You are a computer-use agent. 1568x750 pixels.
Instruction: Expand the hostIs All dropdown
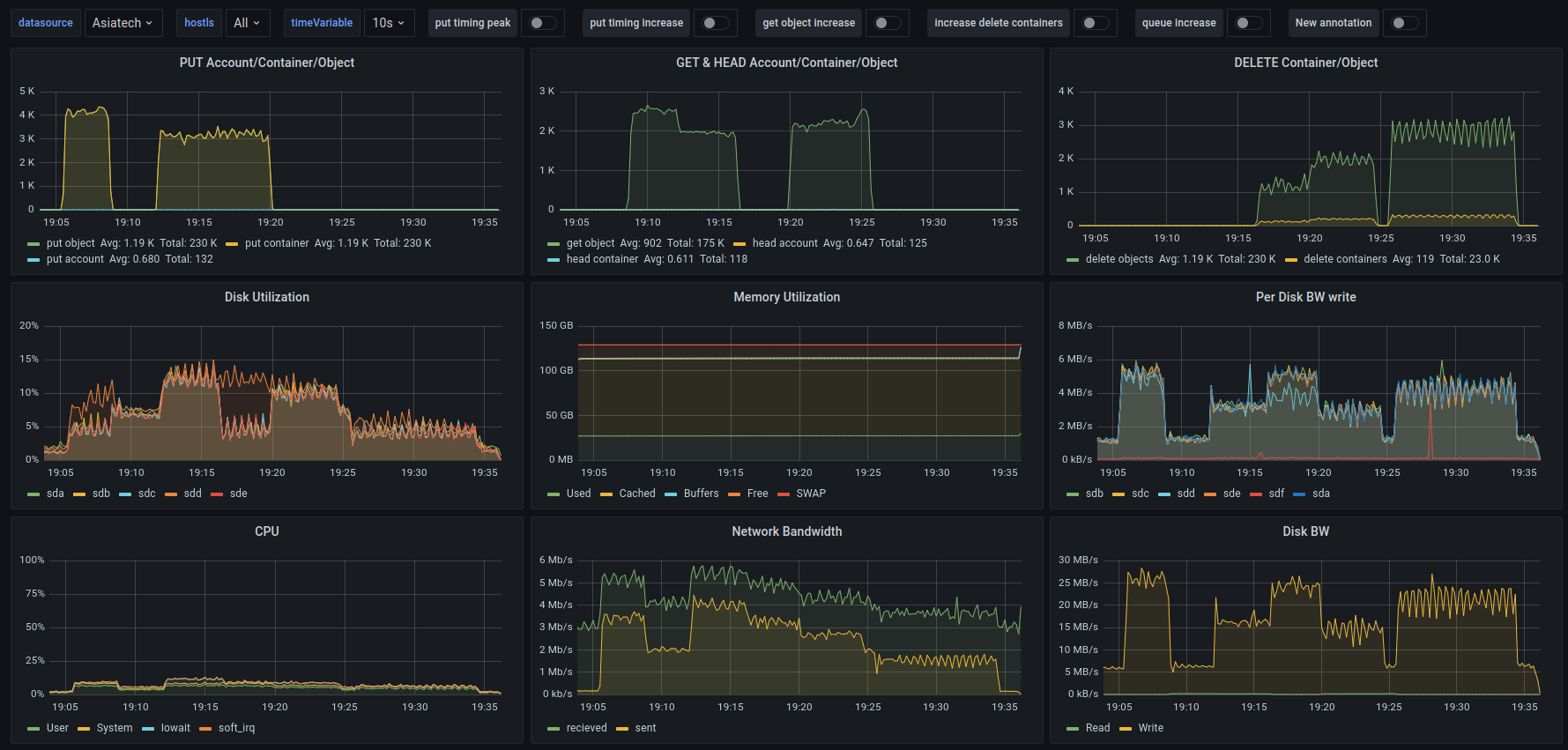pos(247,23)
